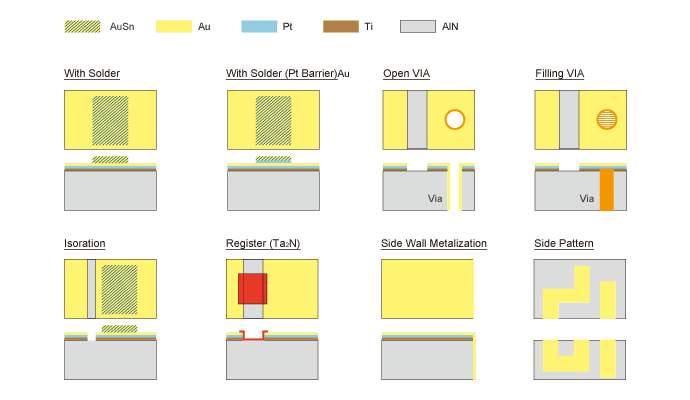The height and width of the screenshot is (400, 690).
Task: Click the 'Side Wall Metalization' heading
Action: 434,244
